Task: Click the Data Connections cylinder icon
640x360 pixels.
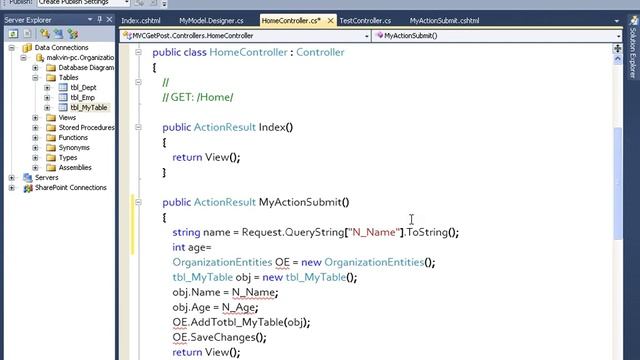Action: [27, 48]
